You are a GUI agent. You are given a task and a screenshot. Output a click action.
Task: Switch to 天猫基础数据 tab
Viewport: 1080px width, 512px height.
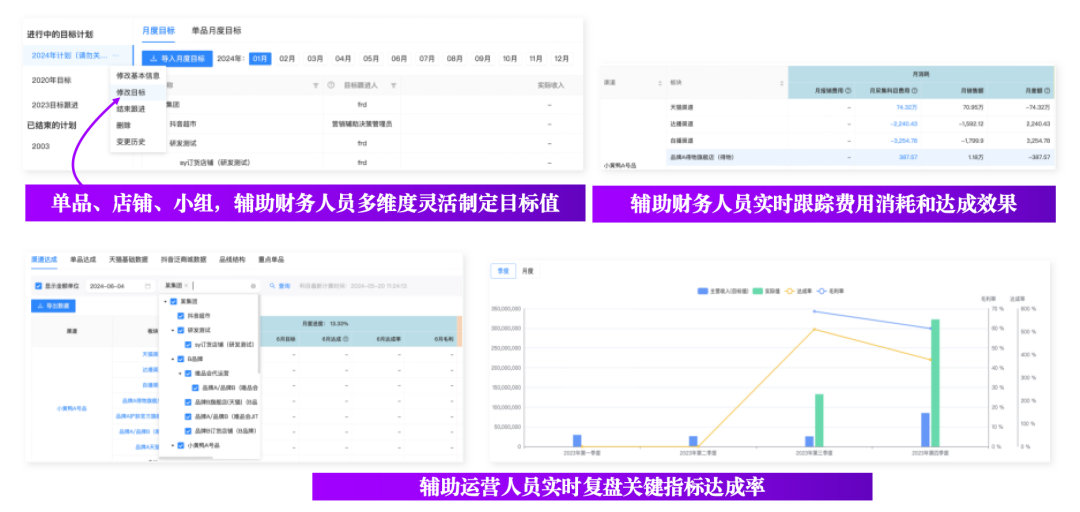pyautogui.click(x=128, y=260)
